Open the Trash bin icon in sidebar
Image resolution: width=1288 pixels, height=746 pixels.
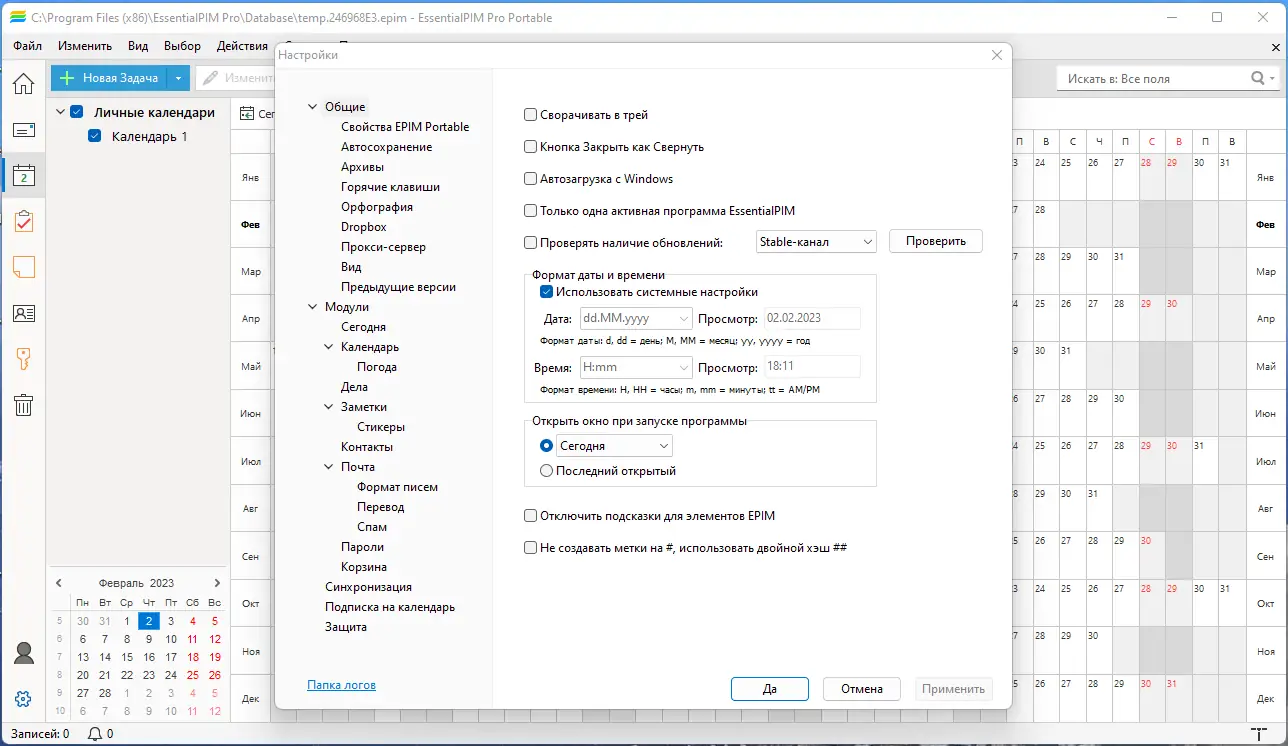(x=24, y=404)
